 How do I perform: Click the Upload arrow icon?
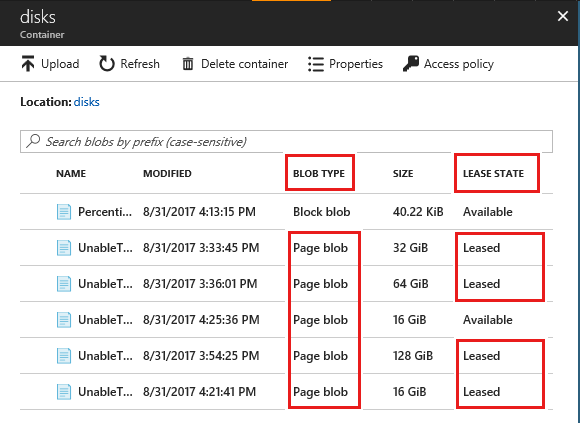[28, 64]
